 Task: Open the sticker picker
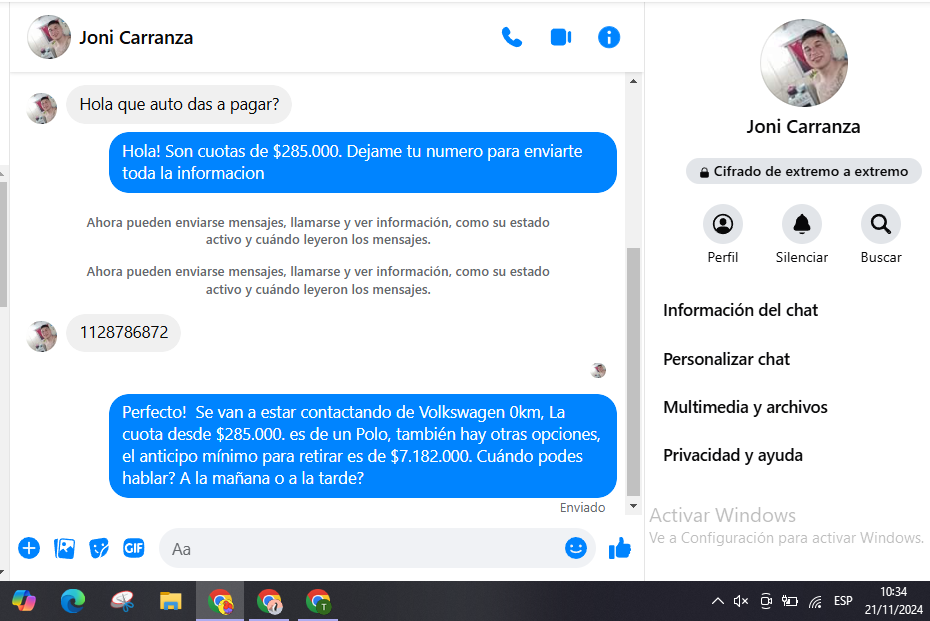[99, 548]
